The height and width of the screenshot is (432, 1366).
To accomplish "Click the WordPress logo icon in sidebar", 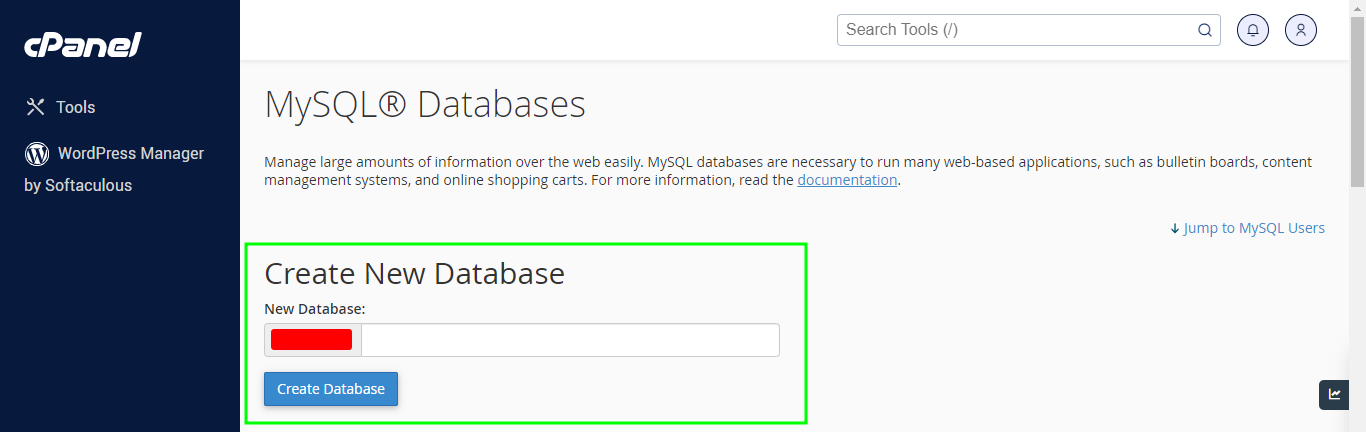I will tap(37, 153).
